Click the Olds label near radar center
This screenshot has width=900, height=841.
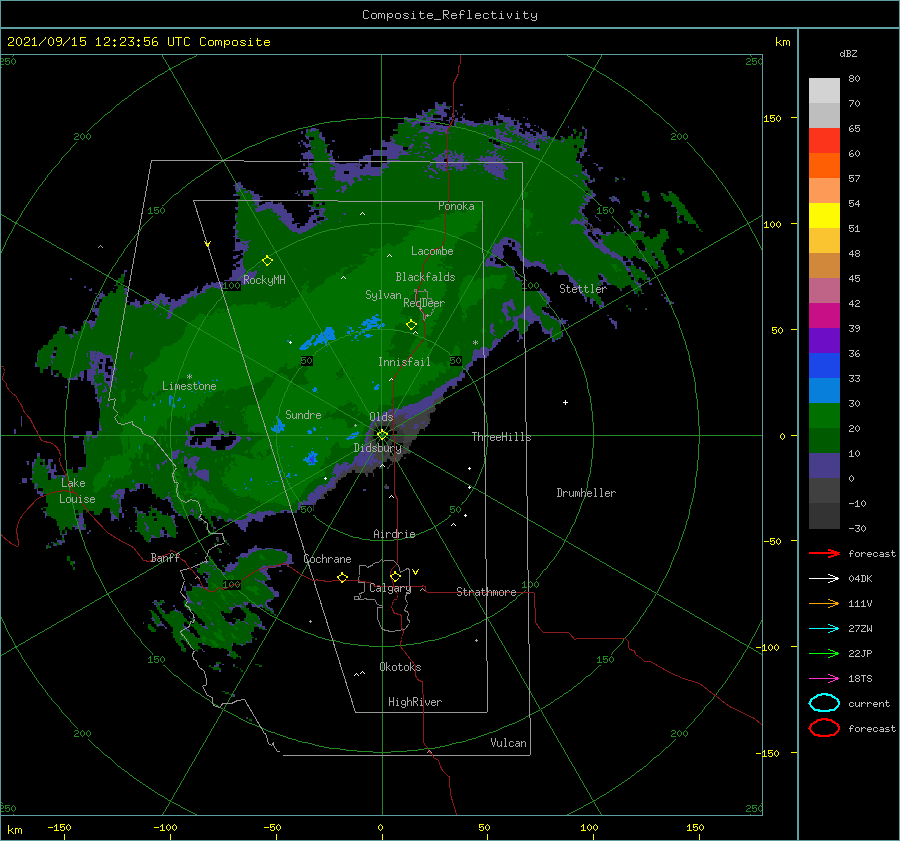pyautogui.click(x=381, y=417)
